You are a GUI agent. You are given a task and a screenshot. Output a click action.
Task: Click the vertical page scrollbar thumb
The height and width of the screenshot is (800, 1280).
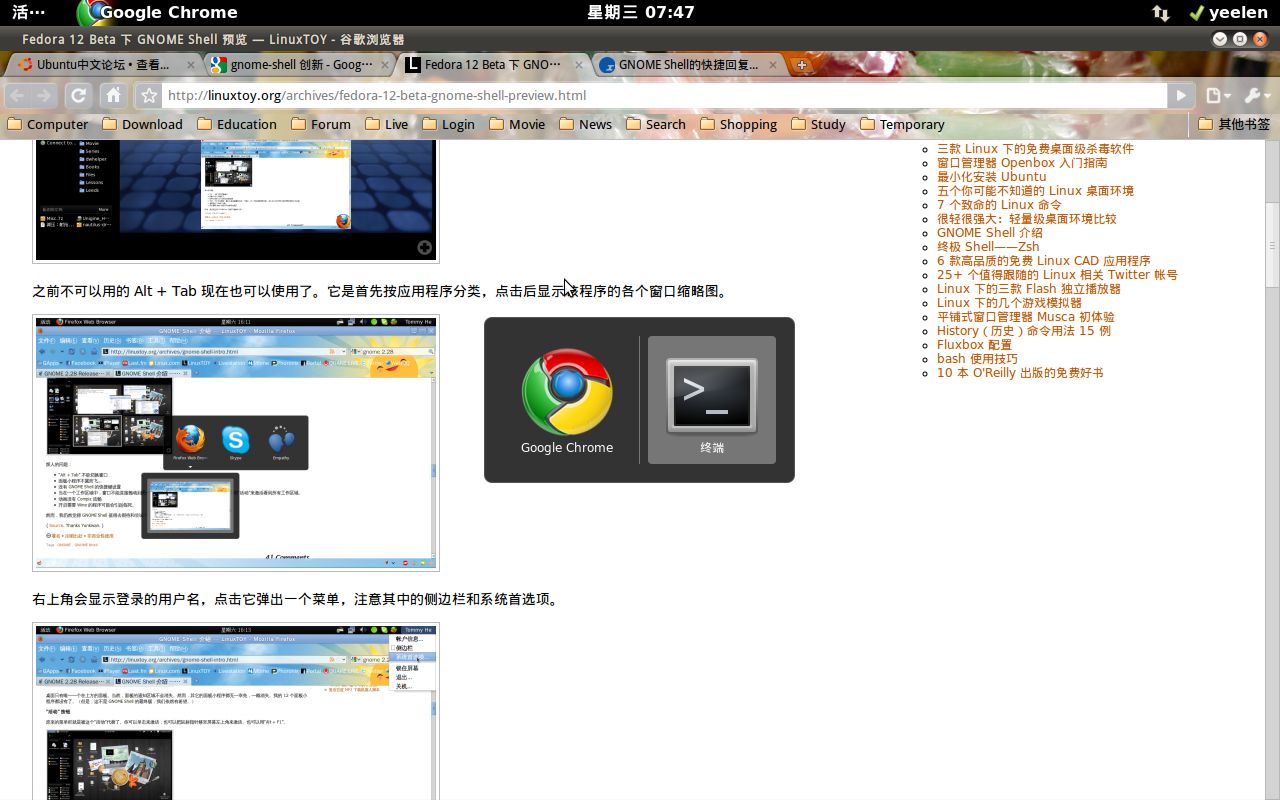[x=1272, y=245]
